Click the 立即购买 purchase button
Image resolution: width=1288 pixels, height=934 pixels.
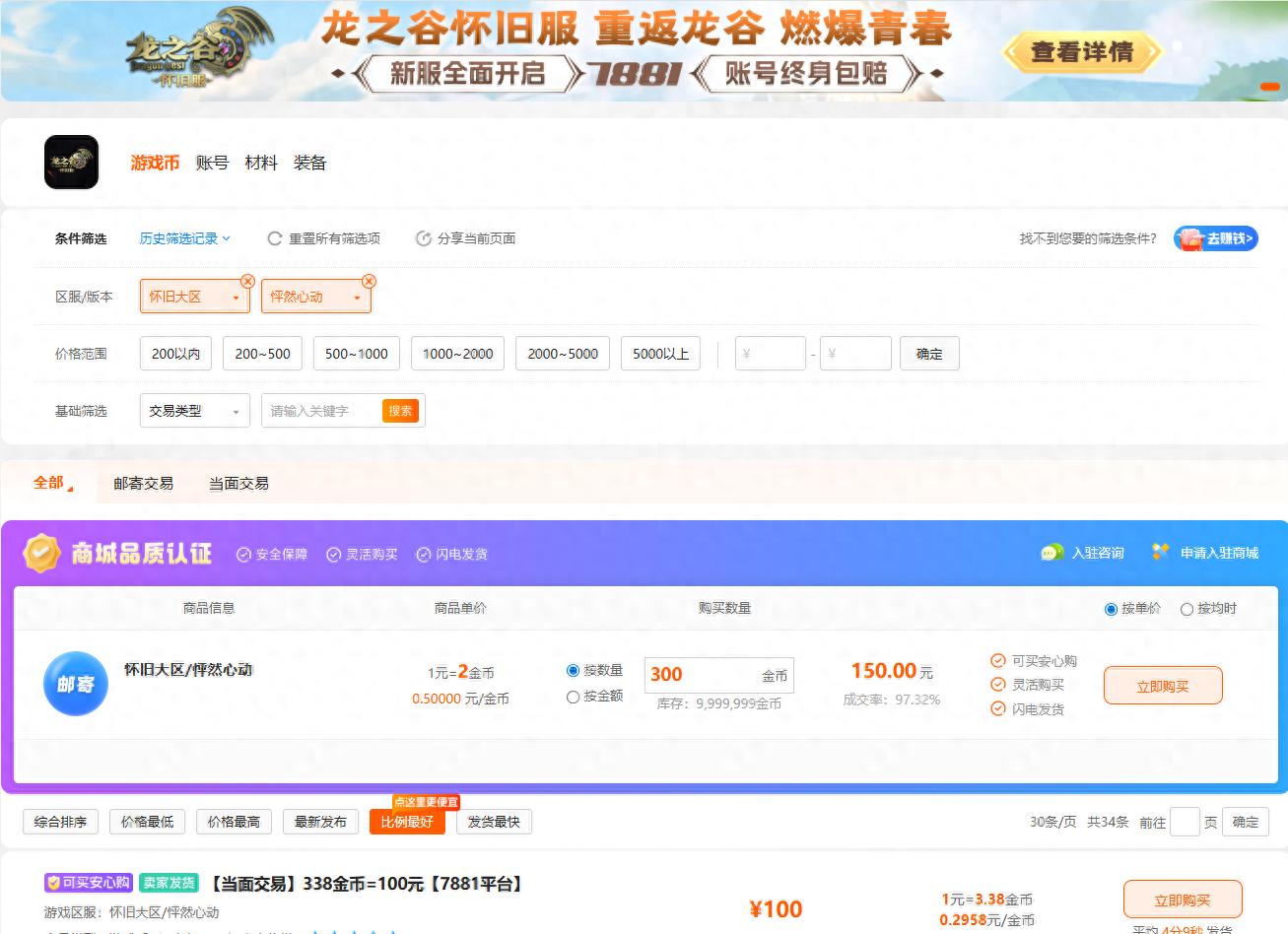point(1163,685)
